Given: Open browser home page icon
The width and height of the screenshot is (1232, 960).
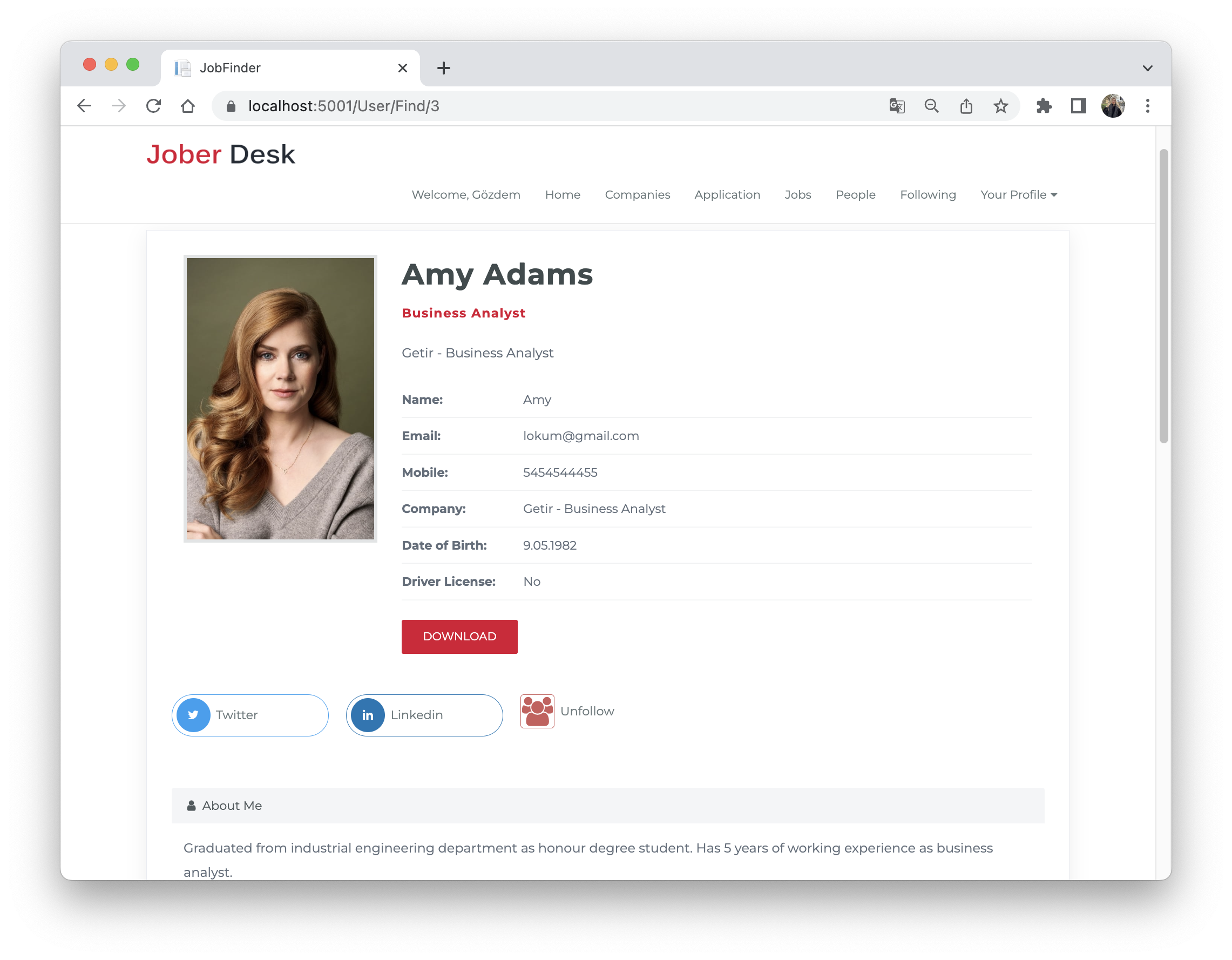Looking at the screenshot, I should (188, 106).
